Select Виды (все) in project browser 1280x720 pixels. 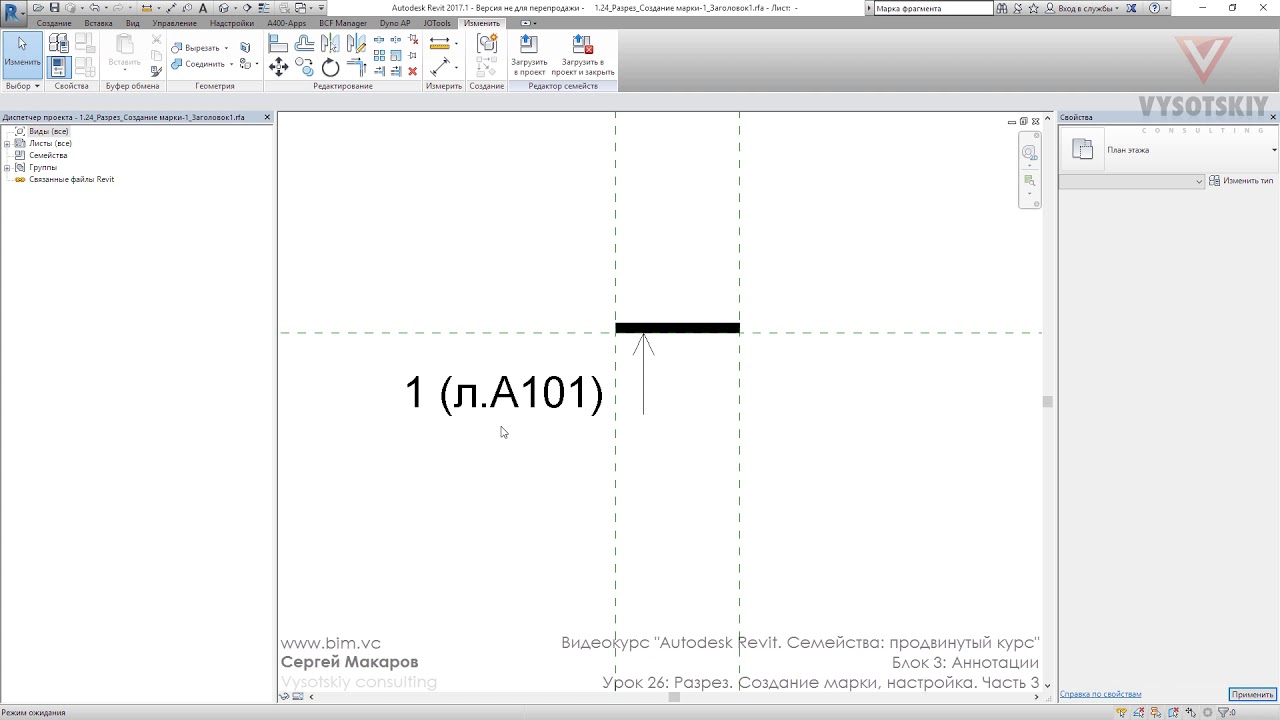[48, 131]
